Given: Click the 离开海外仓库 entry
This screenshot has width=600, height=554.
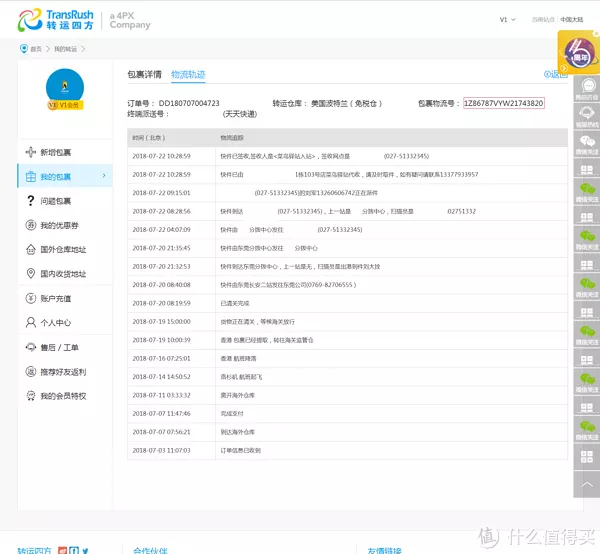Looking at the screenshot, I should 237,395.
